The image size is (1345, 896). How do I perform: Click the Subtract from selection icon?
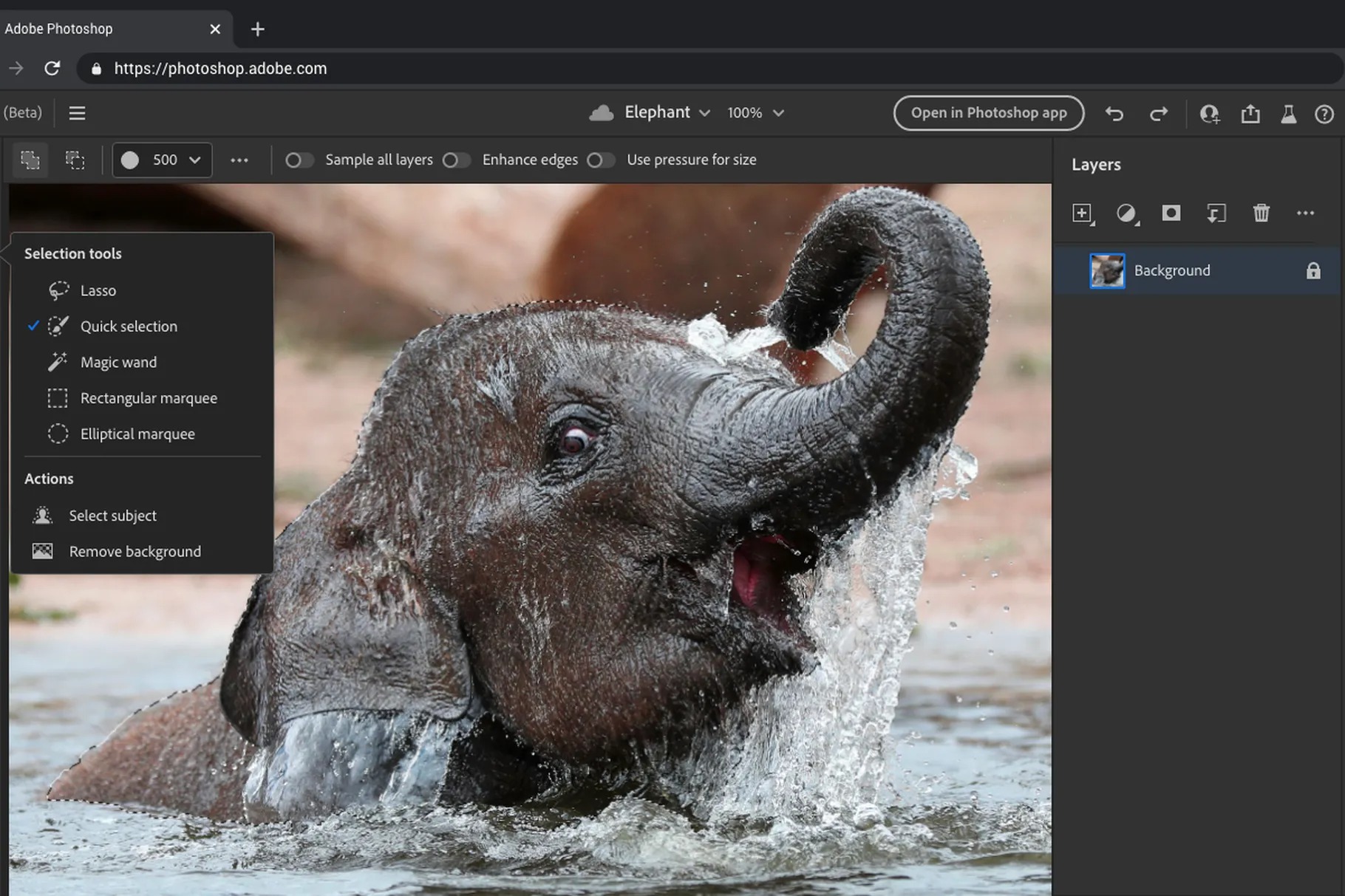coord(75,160)
